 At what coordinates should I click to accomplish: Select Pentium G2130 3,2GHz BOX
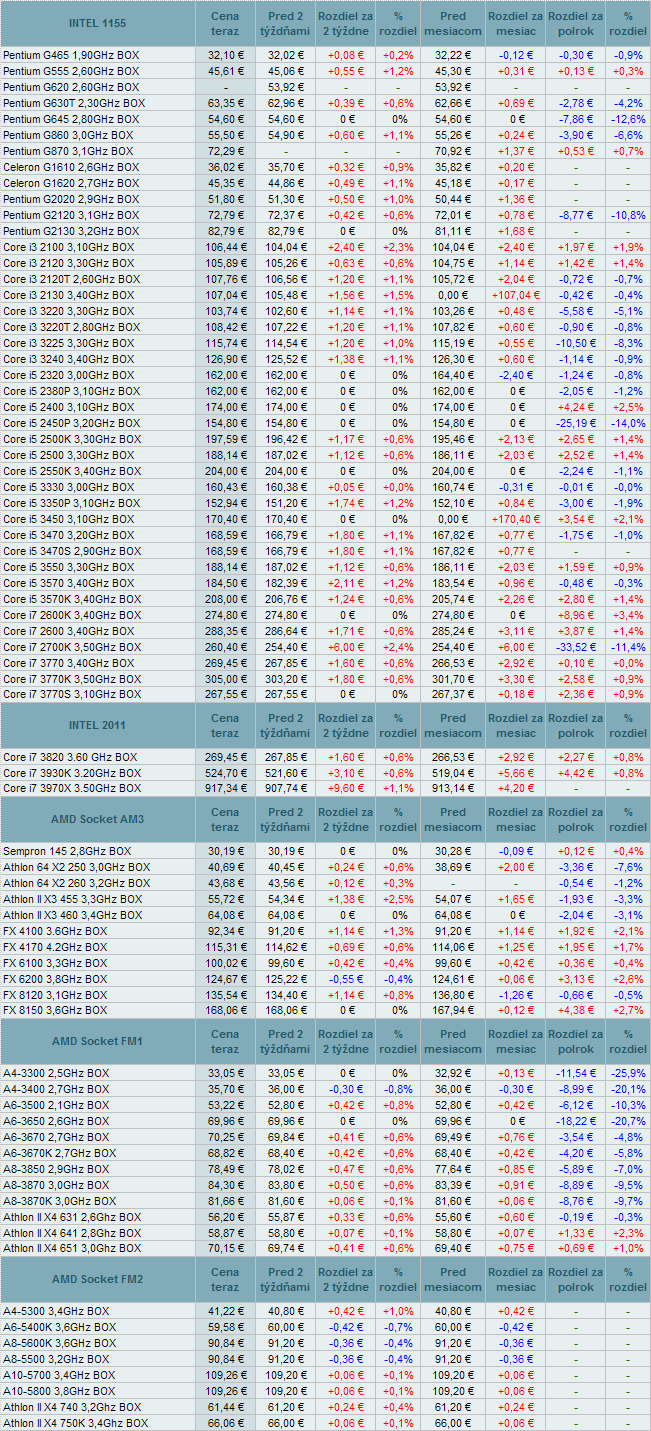(72, 230)
